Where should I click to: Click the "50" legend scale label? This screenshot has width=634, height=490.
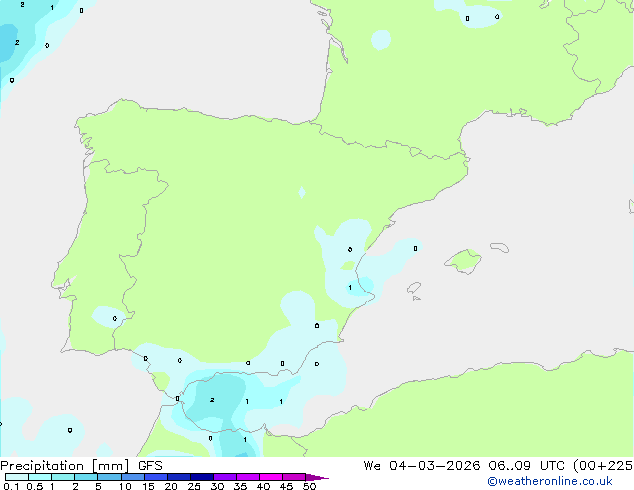point(309,486)
